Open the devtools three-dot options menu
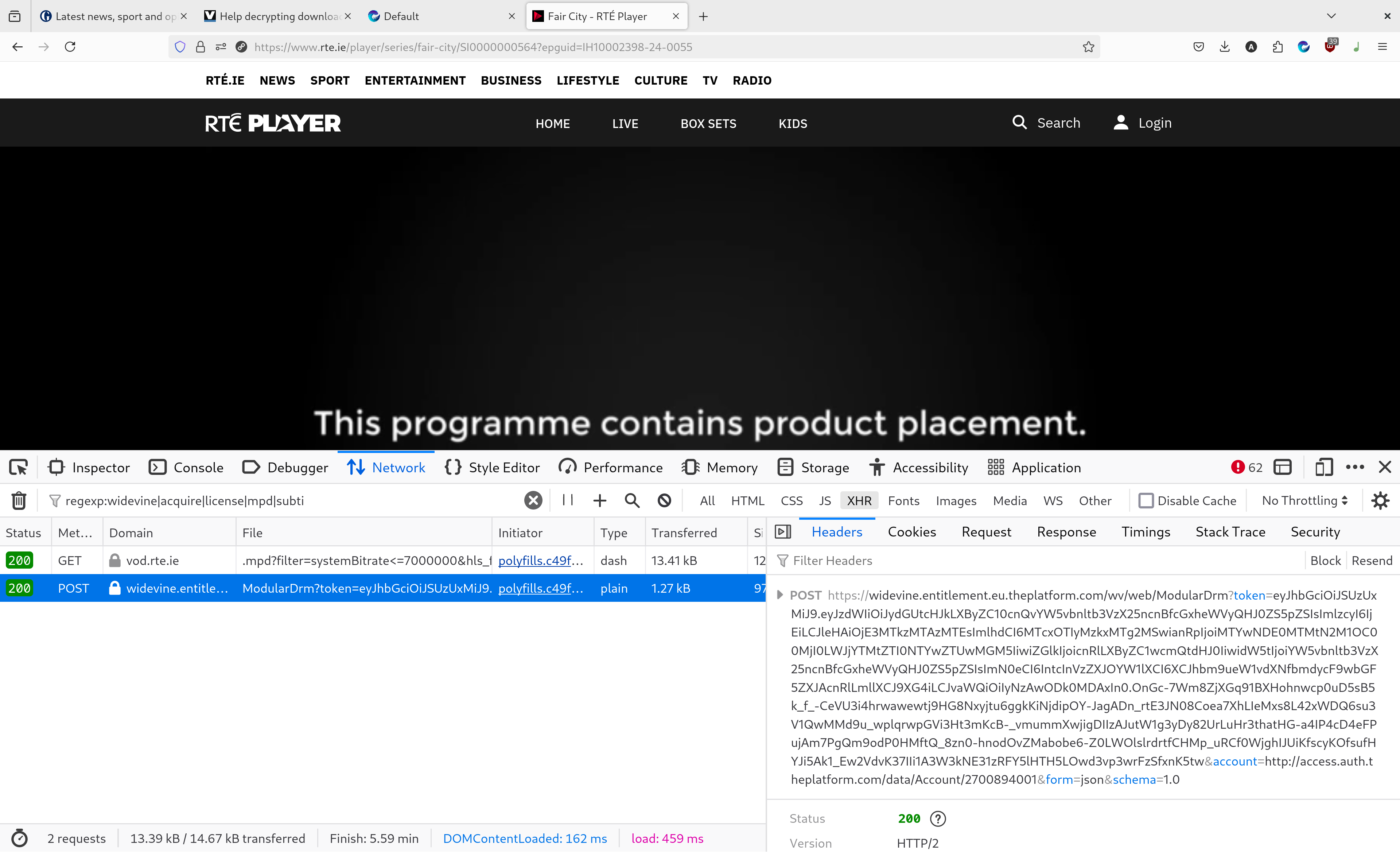1400x852 pixels. tap(1354, 468)
